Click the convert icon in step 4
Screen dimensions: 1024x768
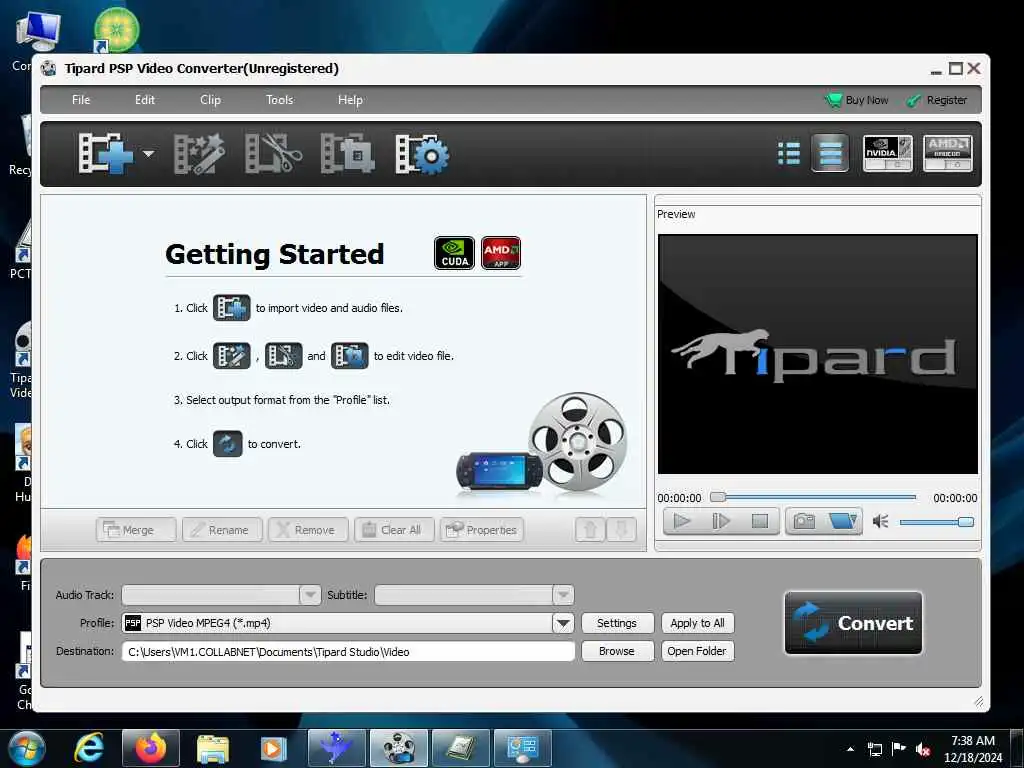(x=227, y=444)
